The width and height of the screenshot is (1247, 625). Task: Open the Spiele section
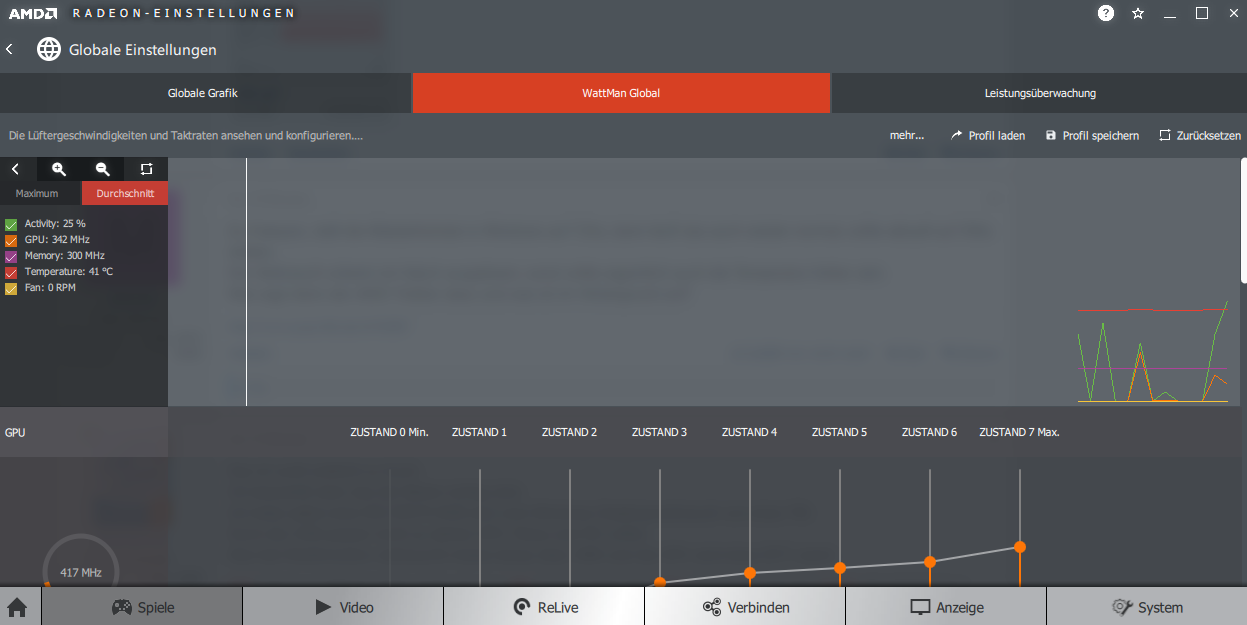pos(142,607)
